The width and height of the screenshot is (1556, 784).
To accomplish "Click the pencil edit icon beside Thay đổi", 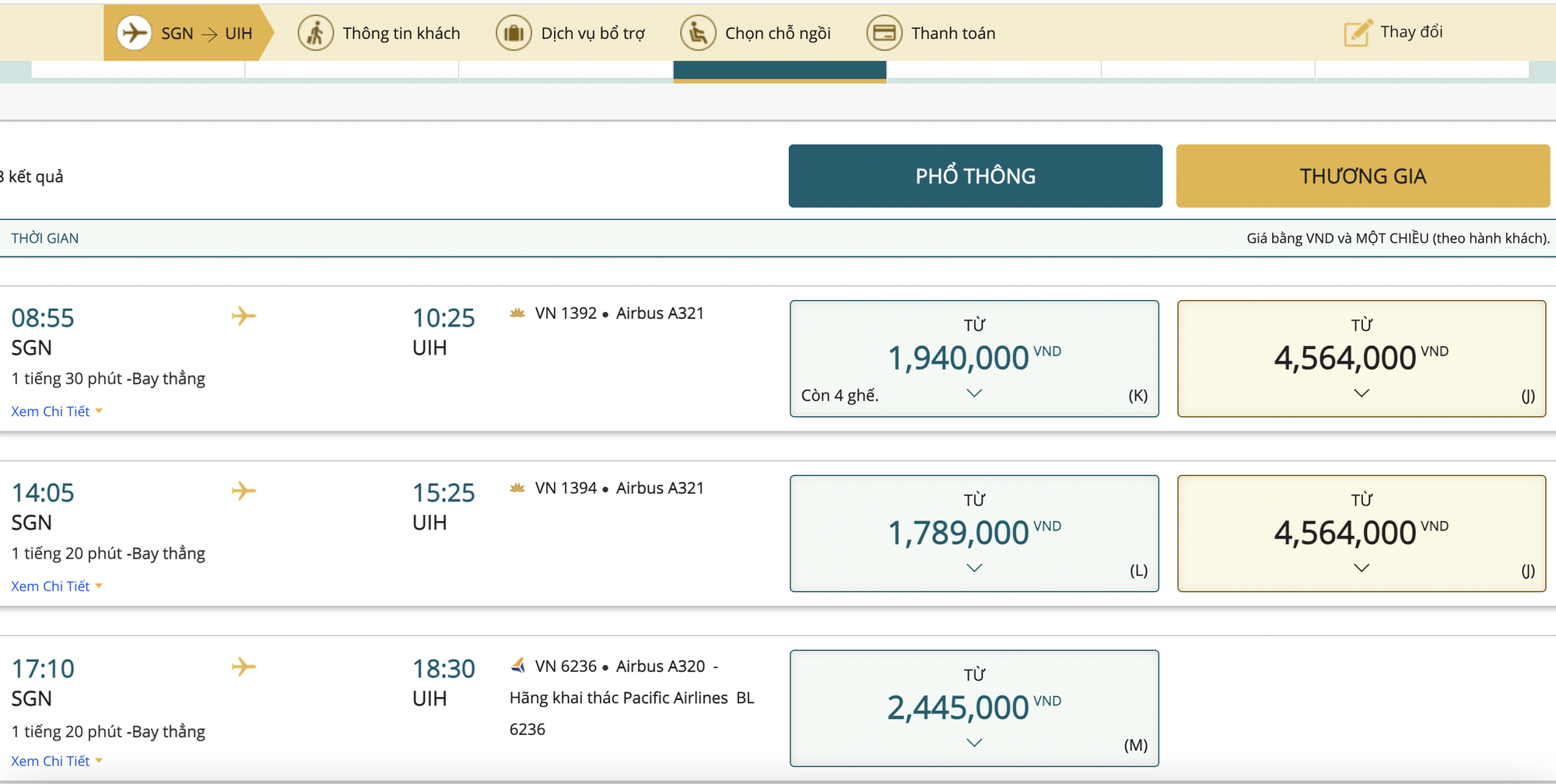I will coord(1358,33).
